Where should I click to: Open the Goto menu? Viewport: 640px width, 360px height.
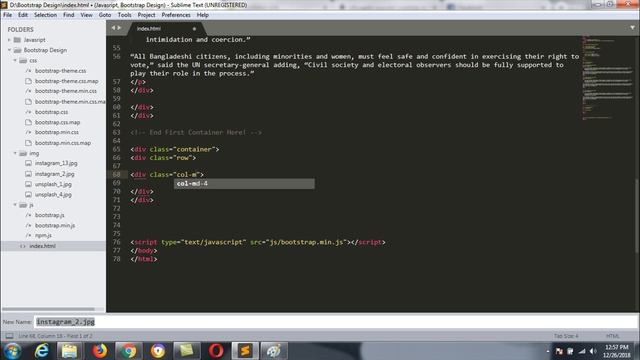[105, 15]
